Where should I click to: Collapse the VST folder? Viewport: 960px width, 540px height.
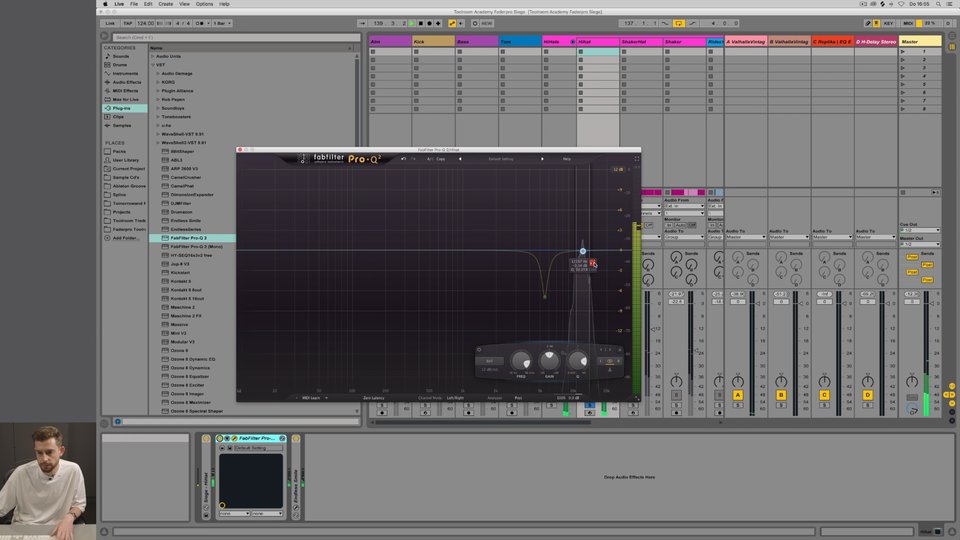[x=153, y=65]
